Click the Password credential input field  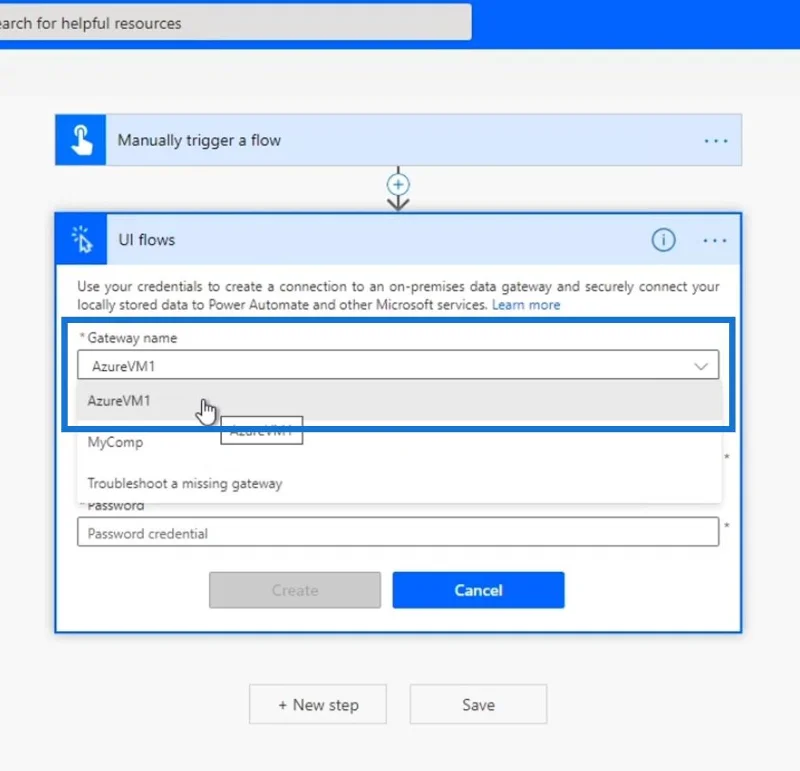(398, 532)
